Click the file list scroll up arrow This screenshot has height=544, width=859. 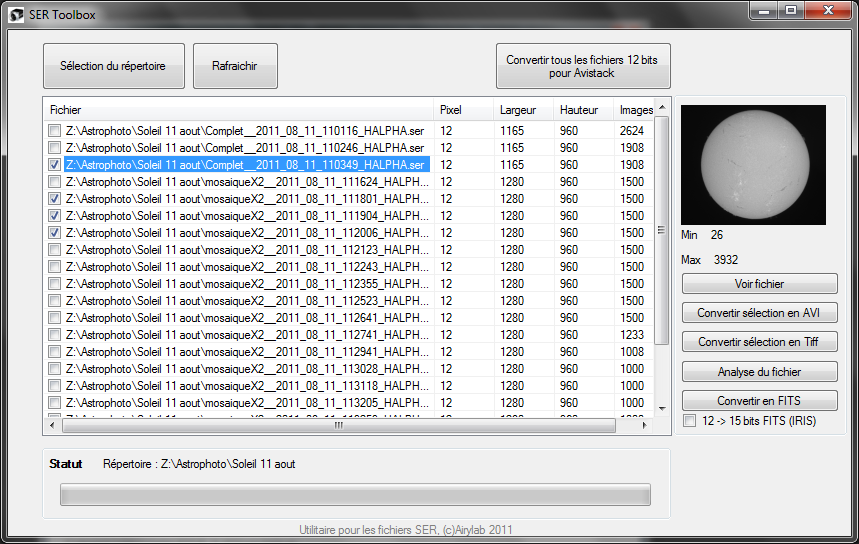(662, 107)
